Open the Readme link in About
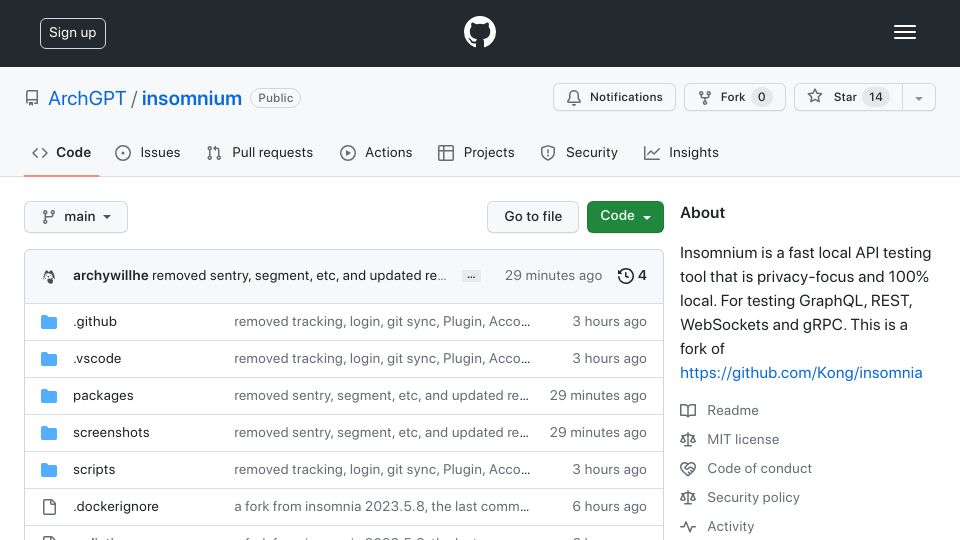Image resolution: width=960 pixels, height=540 pixels. click(732, 410)
